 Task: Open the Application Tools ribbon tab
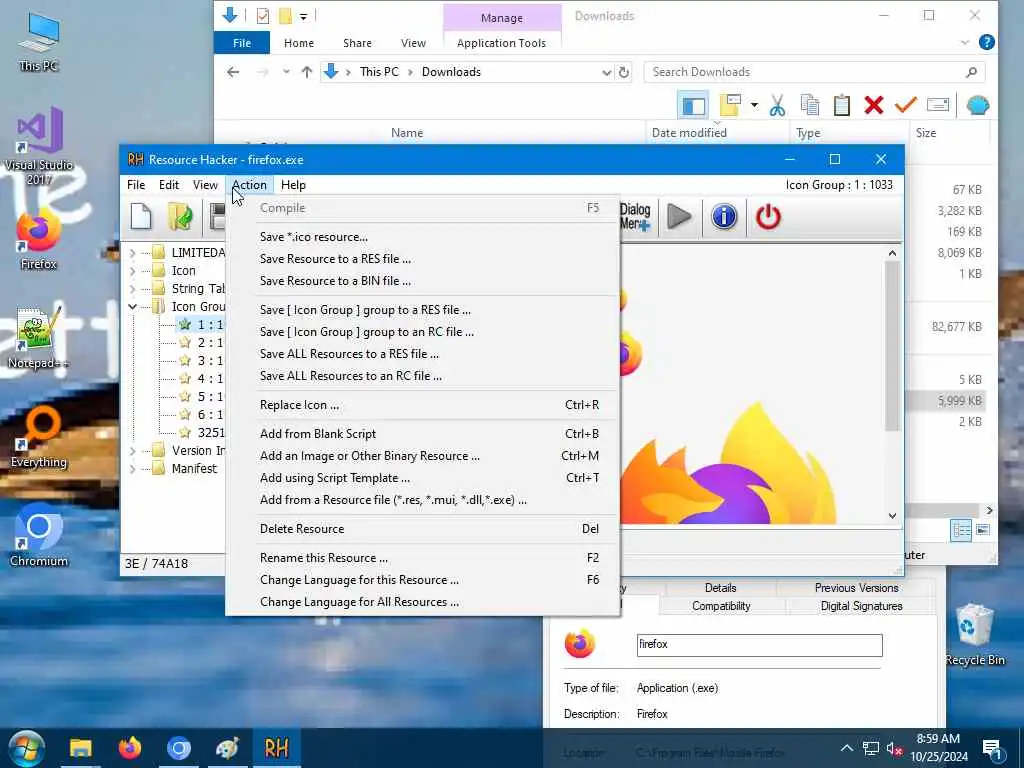click(501, 43)
